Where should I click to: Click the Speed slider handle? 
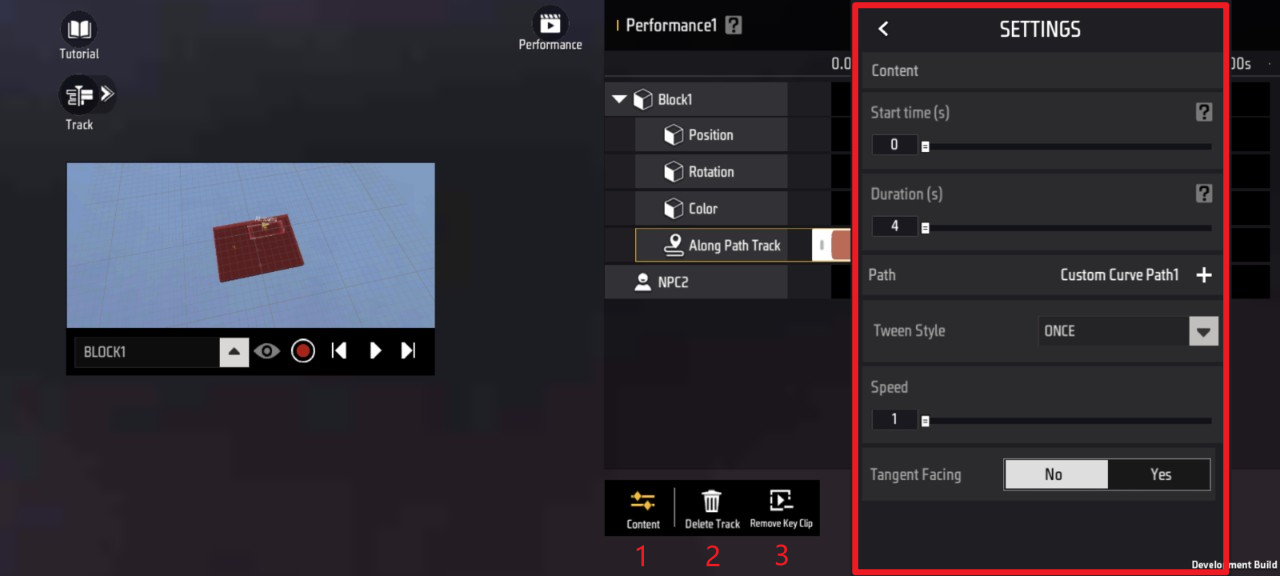(x=925, y=421)
